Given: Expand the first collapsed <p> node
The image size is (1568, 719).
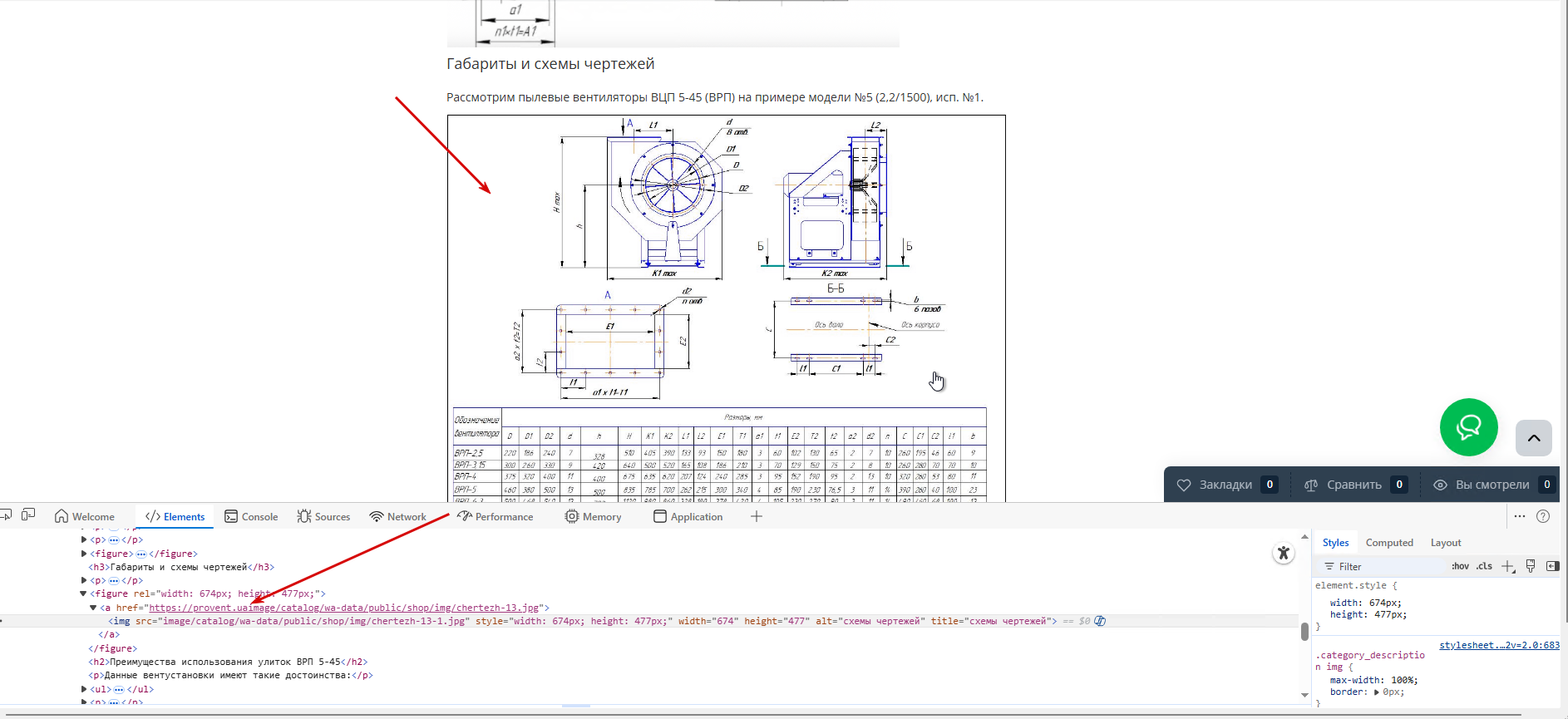Looking at the screenshot, I should click(84, 540).
